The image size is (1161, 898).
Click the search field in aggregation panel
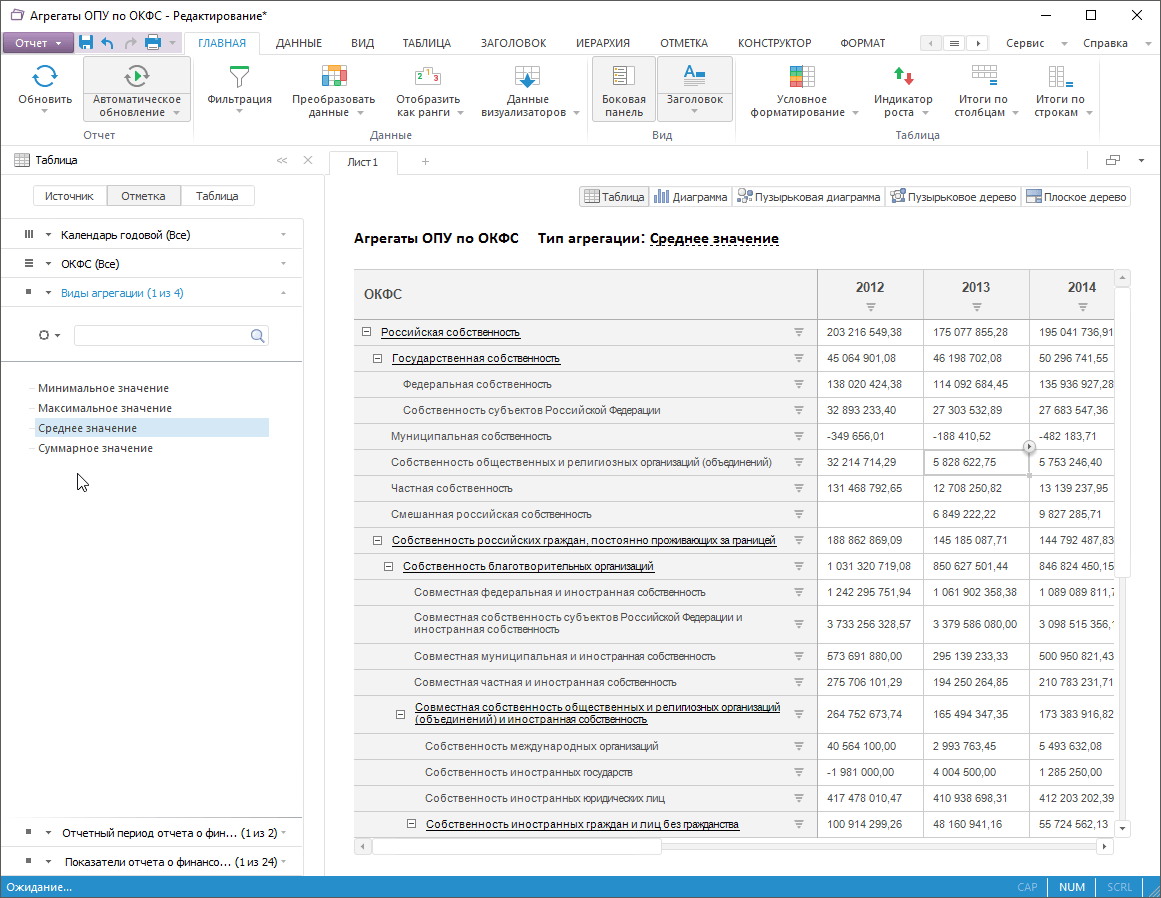coord(162,336)
